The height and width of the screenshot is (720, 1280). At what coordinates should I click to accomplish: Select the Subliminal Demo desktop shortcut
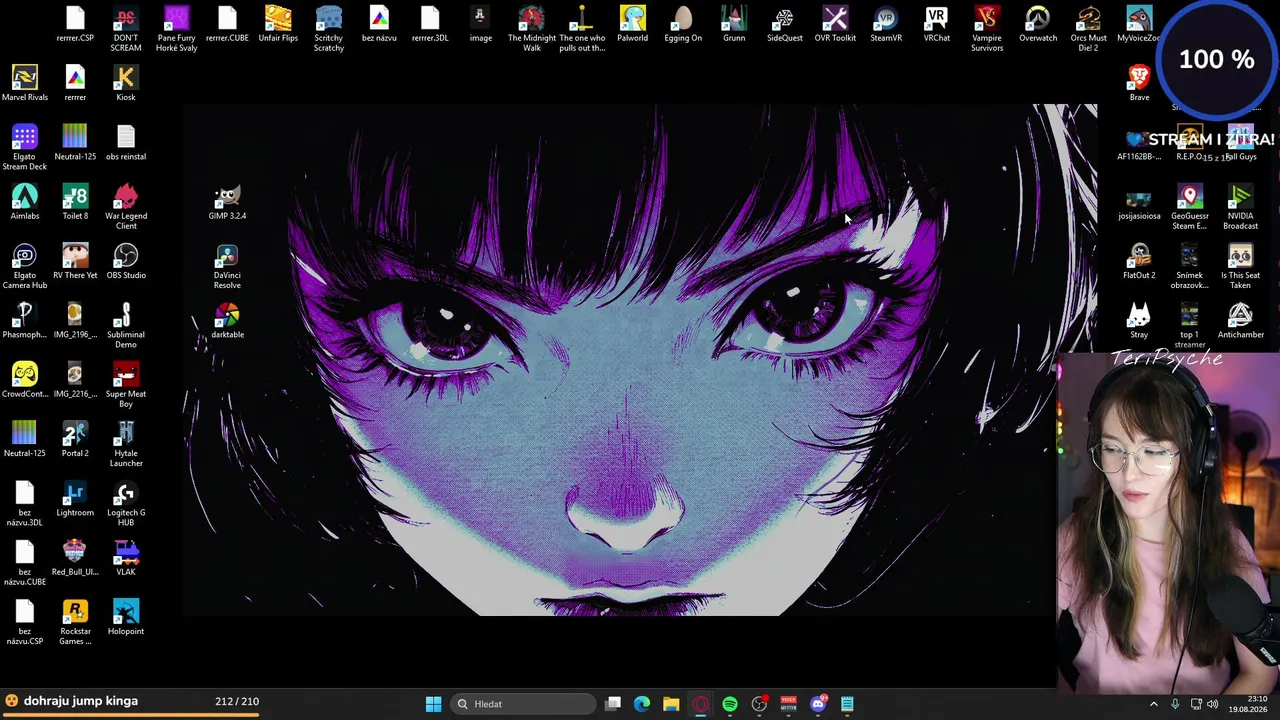(x=126, y=326)
